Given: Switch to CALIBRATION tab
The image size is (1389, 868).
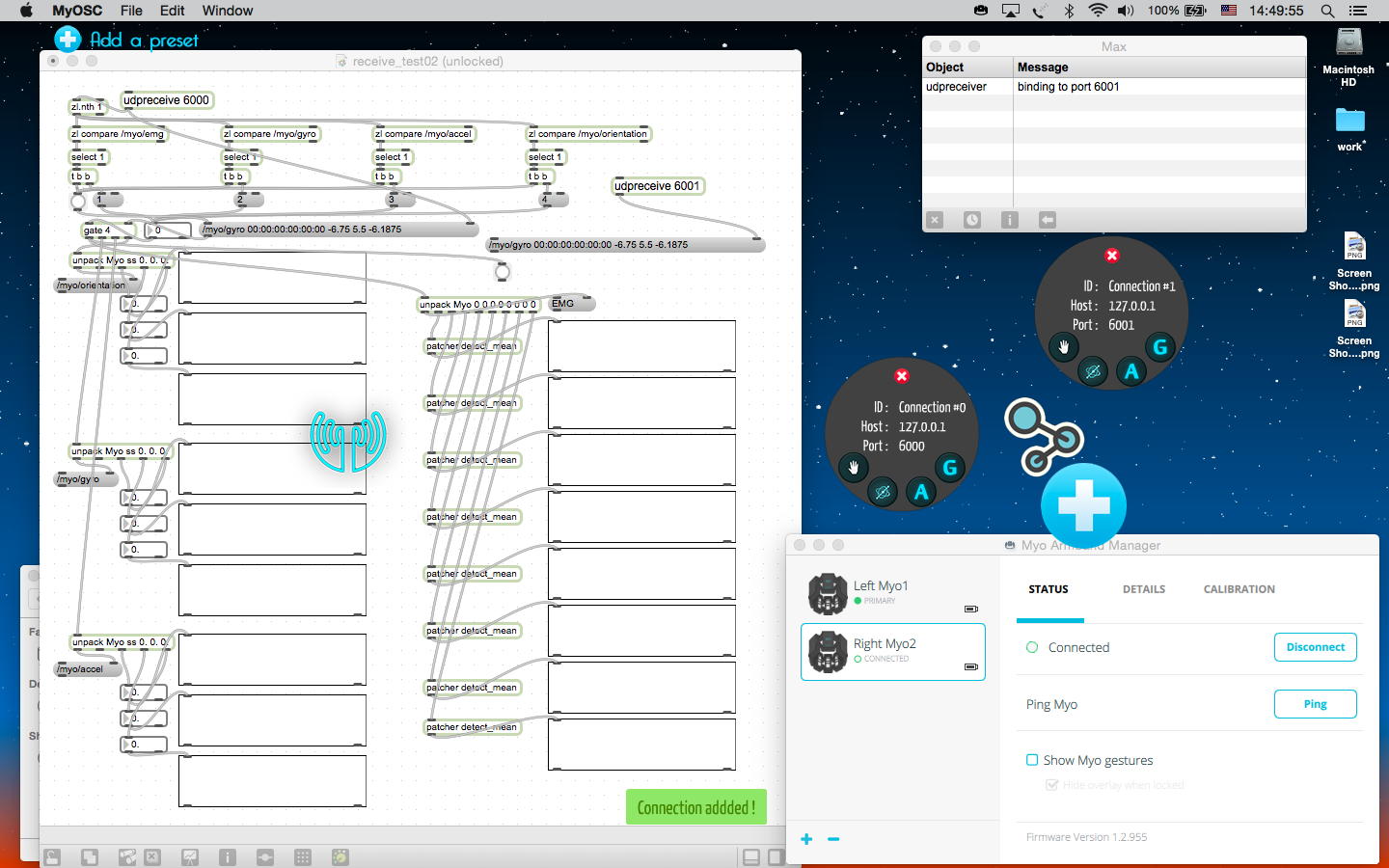Looking at the screenshot, I should [1239, 589].
